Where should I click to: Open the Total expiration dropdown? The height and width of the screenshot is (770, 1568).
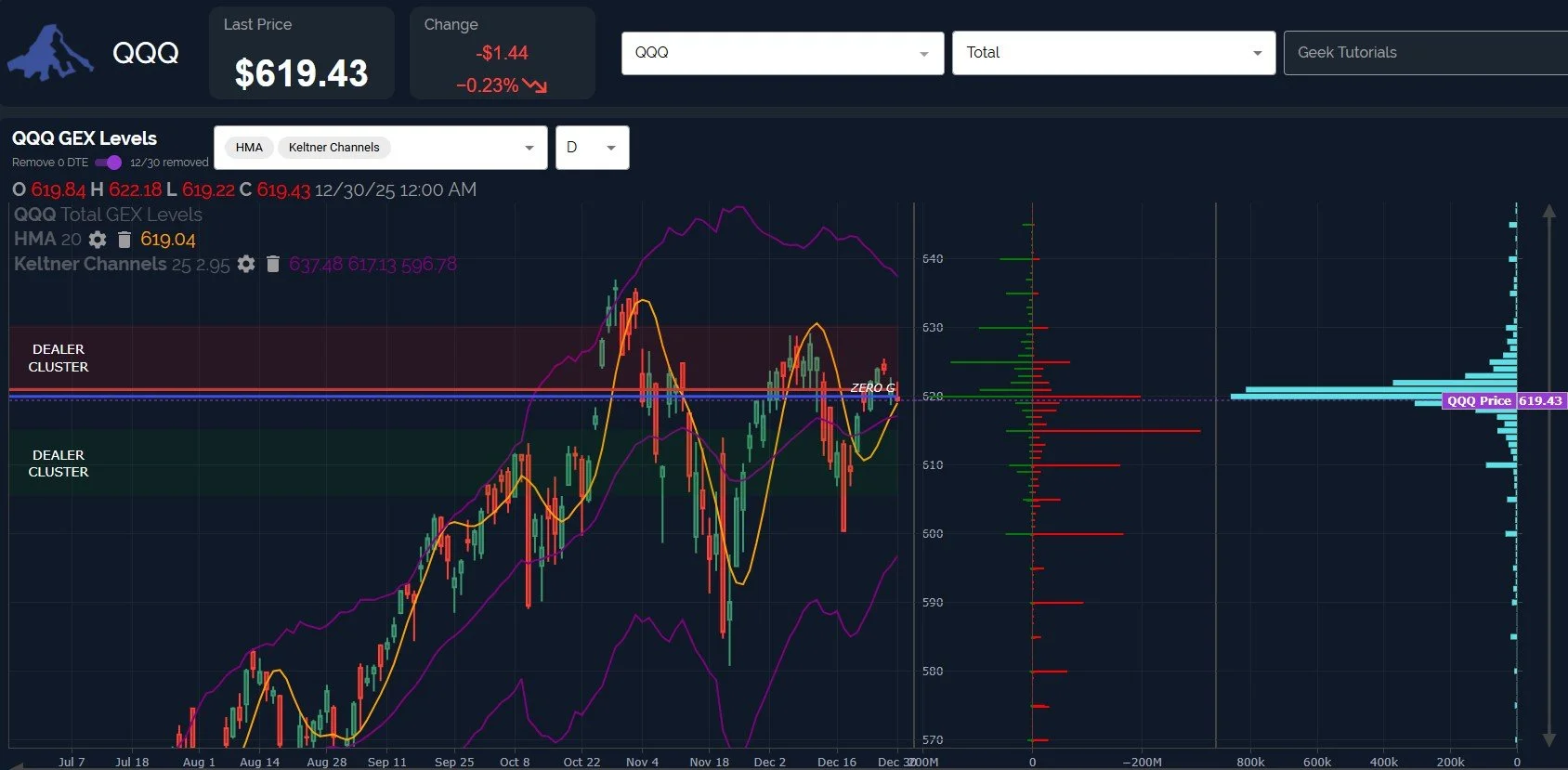(x=1113, y=53)
